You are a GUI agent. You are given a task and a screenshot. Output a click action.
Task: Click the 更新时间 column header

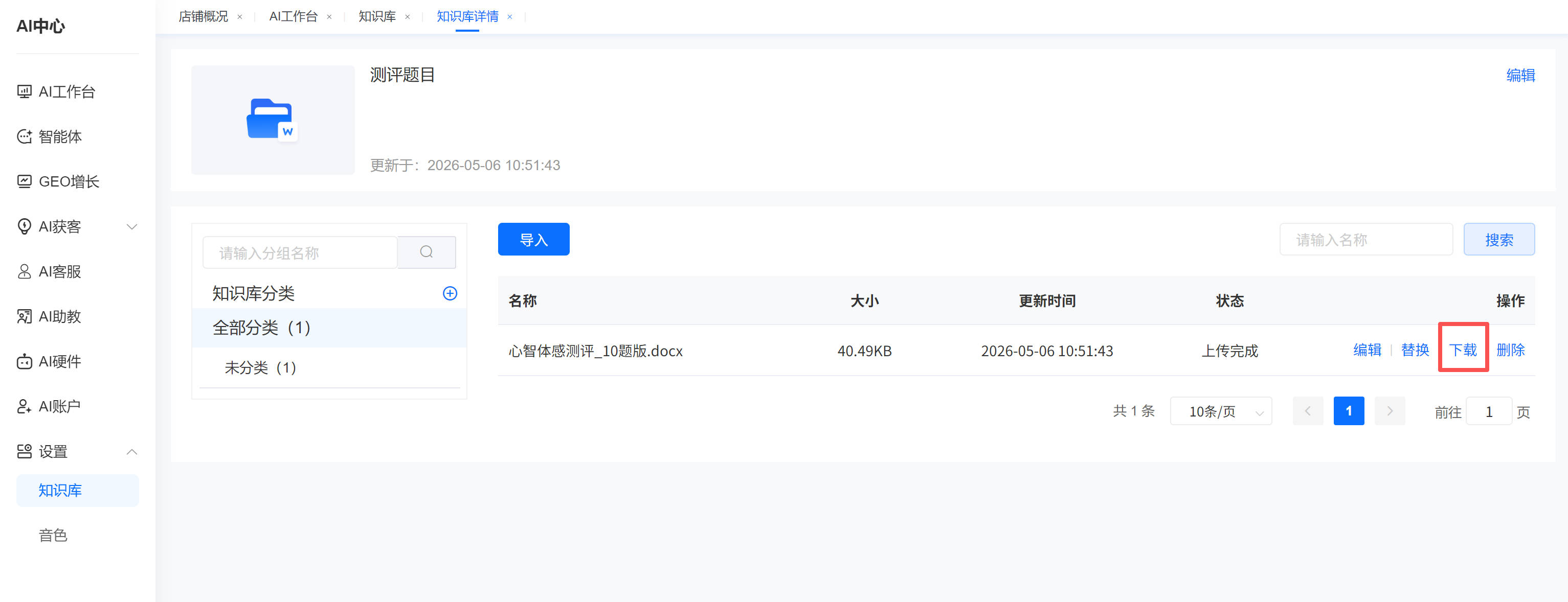pos(1047,301)
